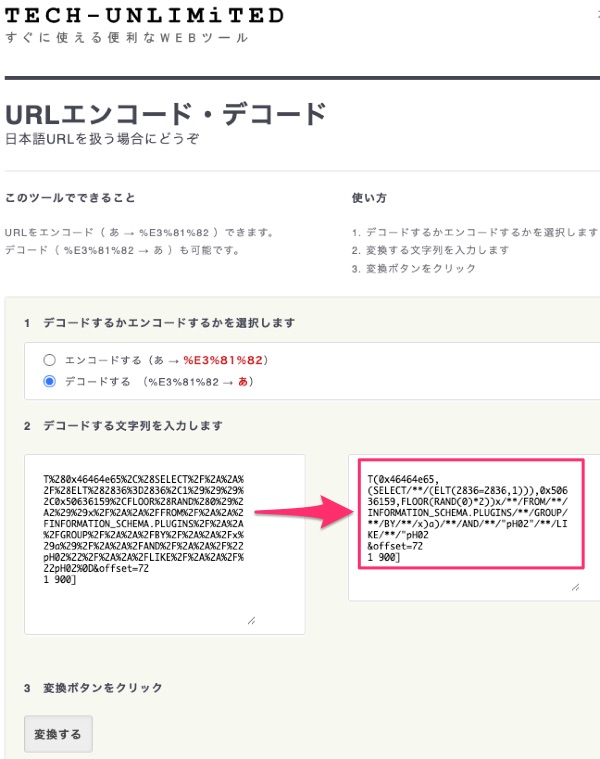Click the 使い方 heading
This screenshot has width=600, height=759.
(x=369, y=198)
